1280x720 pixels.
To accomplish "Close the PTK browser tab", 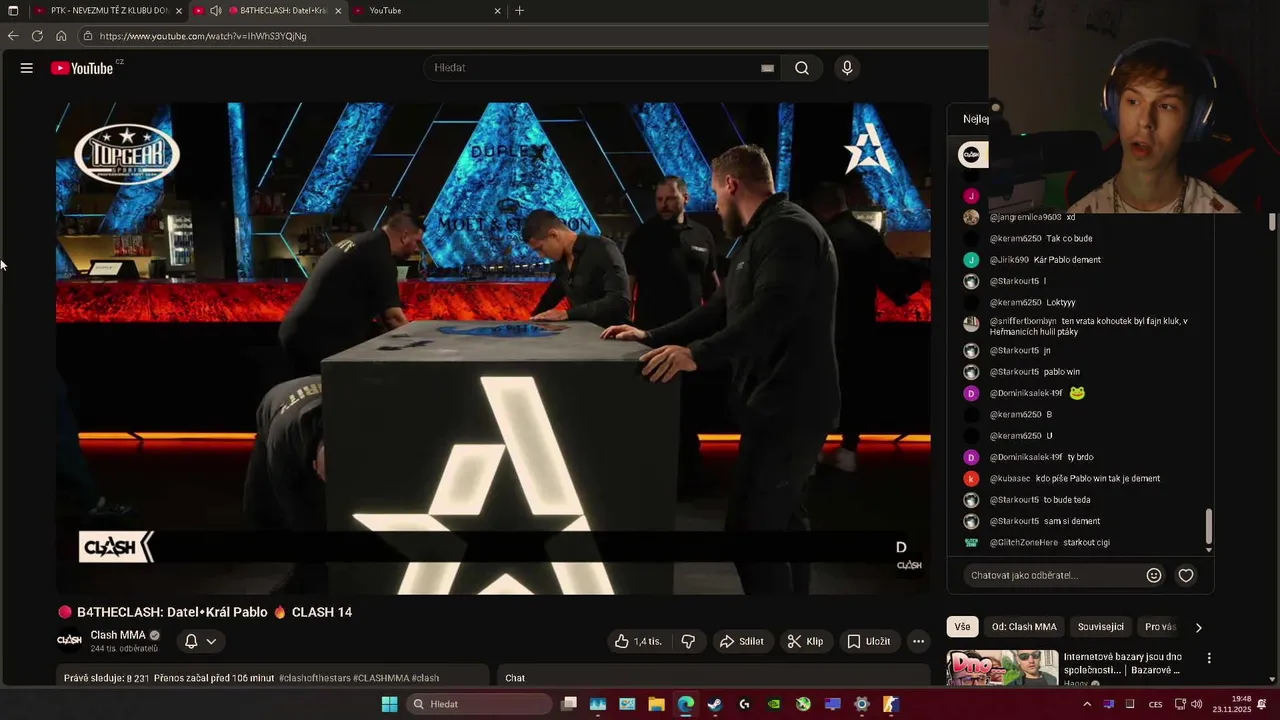I will [179, 11].
